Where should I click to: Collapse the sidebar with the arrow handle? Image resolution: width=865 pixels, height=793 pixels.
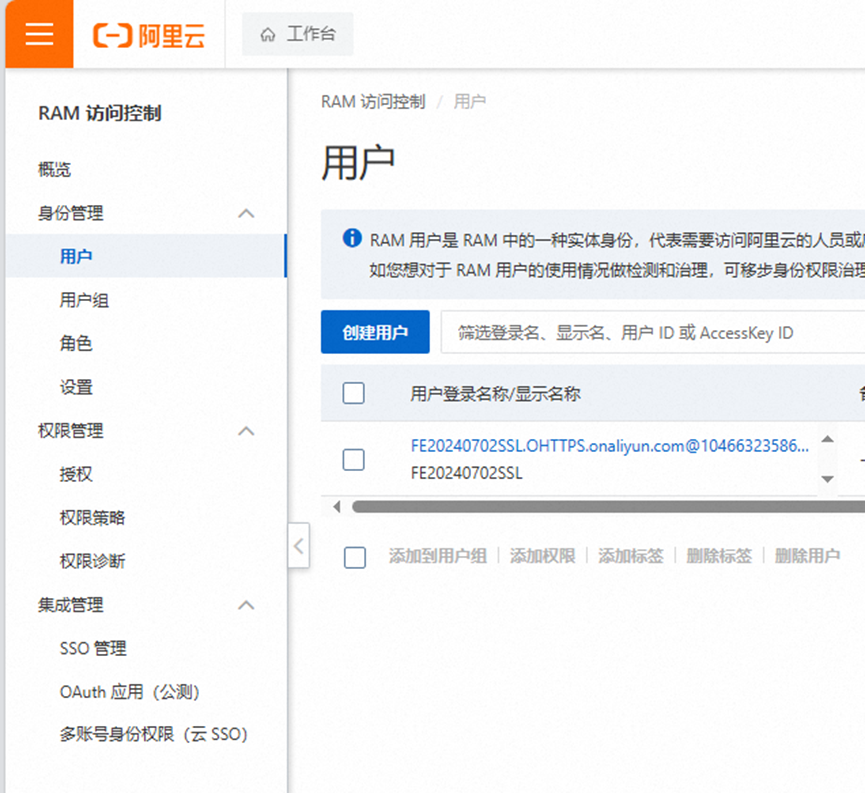[x=298, y=546]
